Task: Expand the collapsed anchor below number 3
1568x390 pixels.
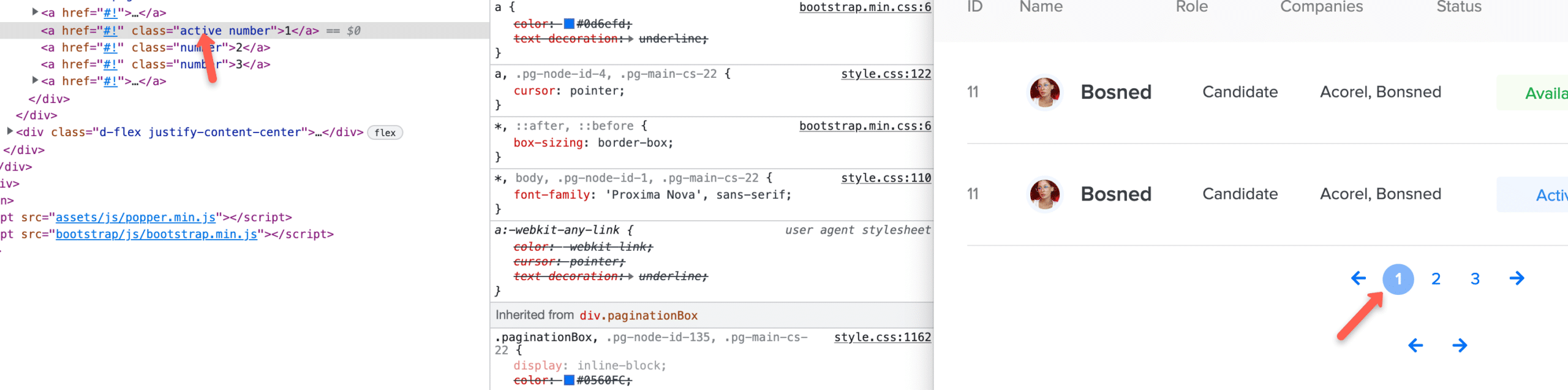Action: click(35, 80)
